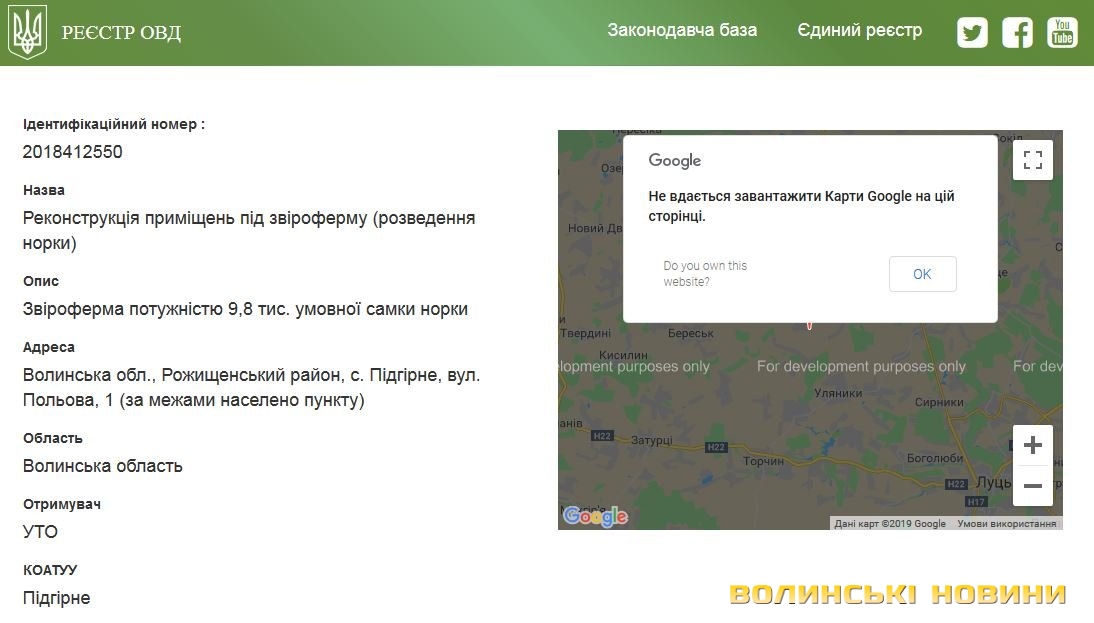Screen dimensions: 1094x623
Task: Click the Затурці town label on map
Action: 651,439
